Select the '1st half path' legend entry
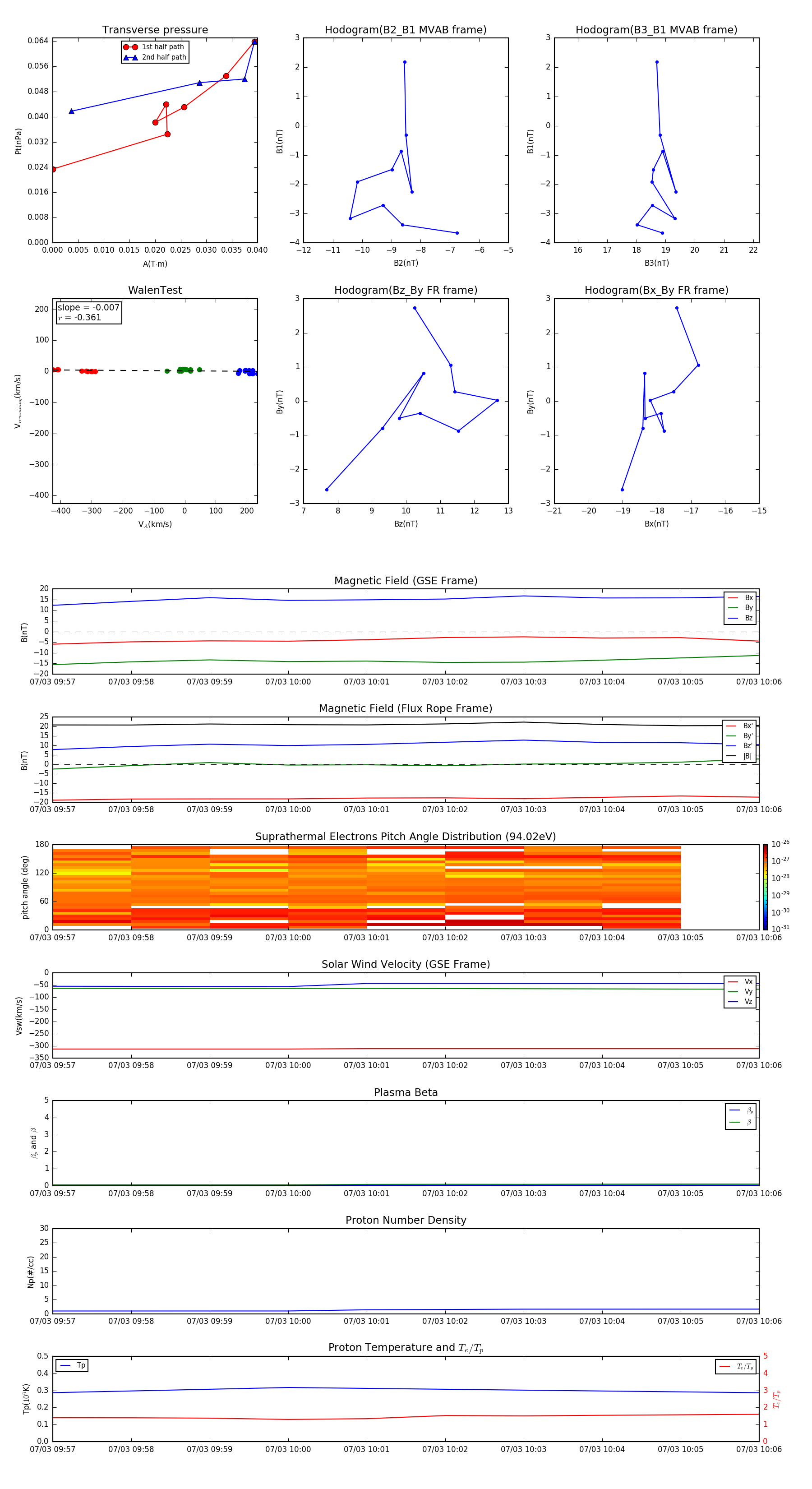This screenshot has width=812, height=1489. [154, 47]
